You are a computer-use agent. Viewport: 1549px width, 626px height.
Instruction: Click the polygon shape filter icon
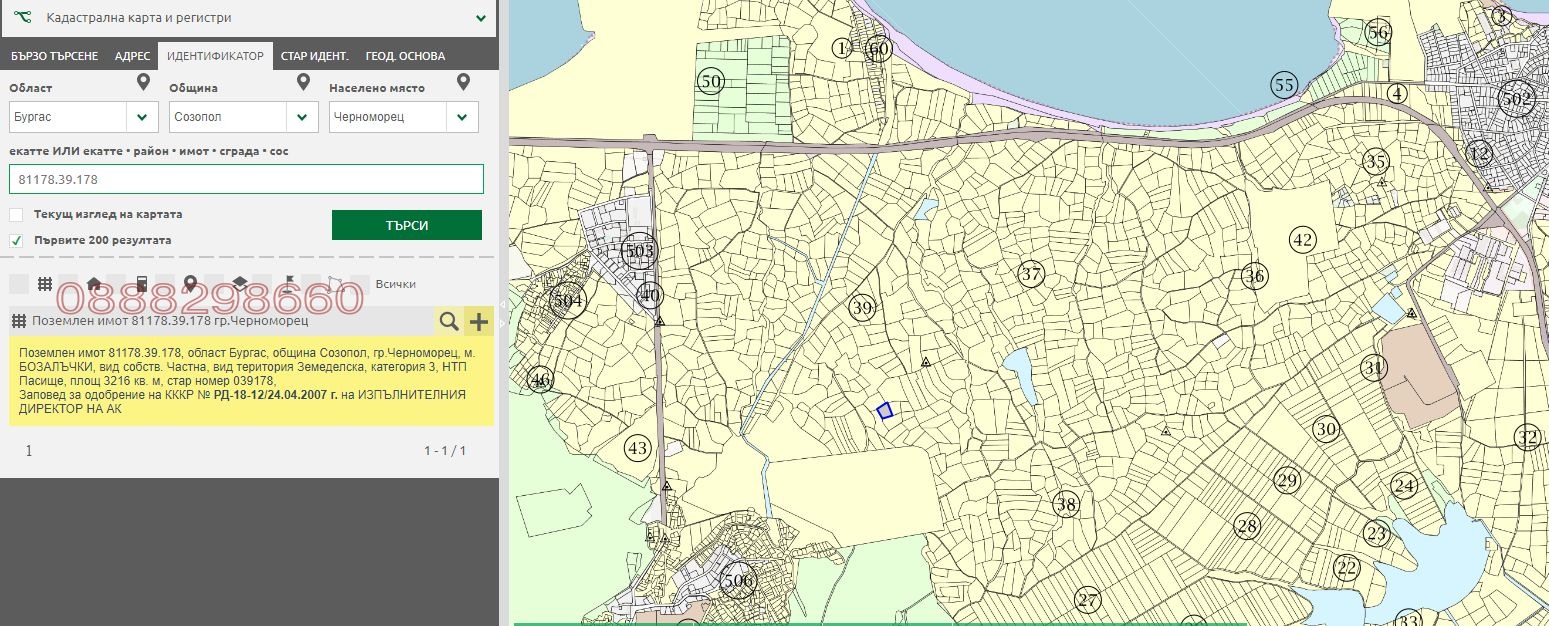pyautogui.click(x=335, y=284)
